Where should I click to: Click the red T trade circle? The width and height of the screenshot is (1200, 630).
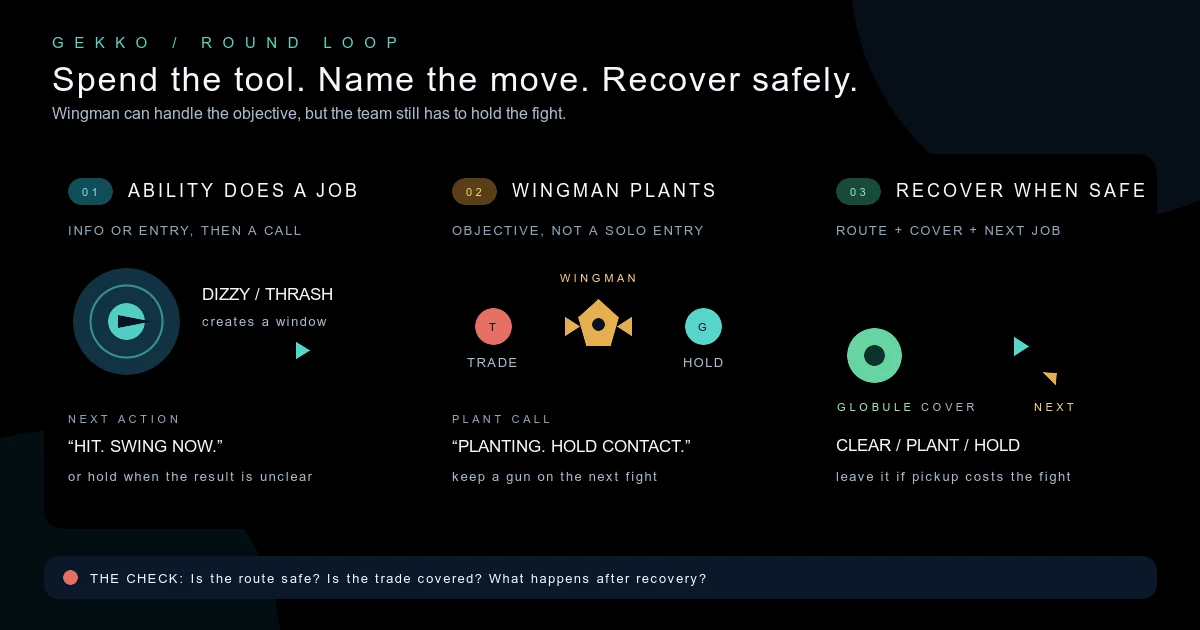coord(493,326)
